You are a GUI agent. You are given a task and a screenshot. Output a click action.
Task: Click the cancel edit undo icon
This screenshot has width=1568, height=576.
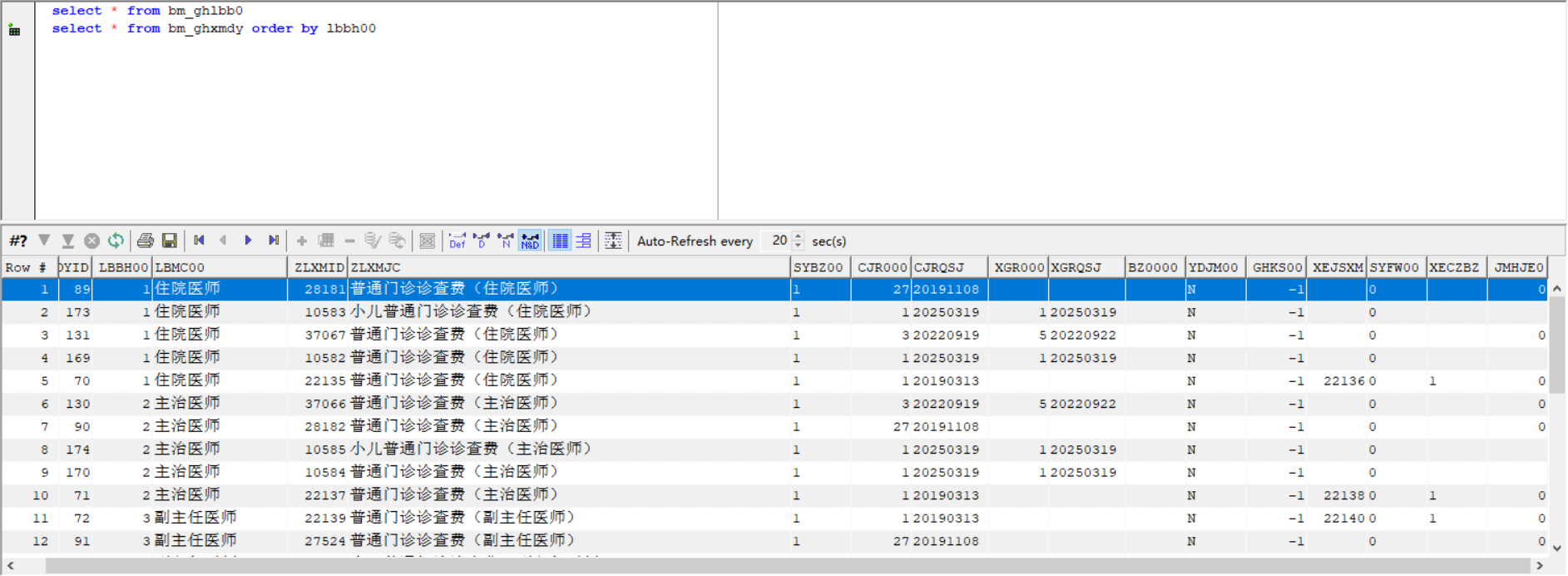398,241
